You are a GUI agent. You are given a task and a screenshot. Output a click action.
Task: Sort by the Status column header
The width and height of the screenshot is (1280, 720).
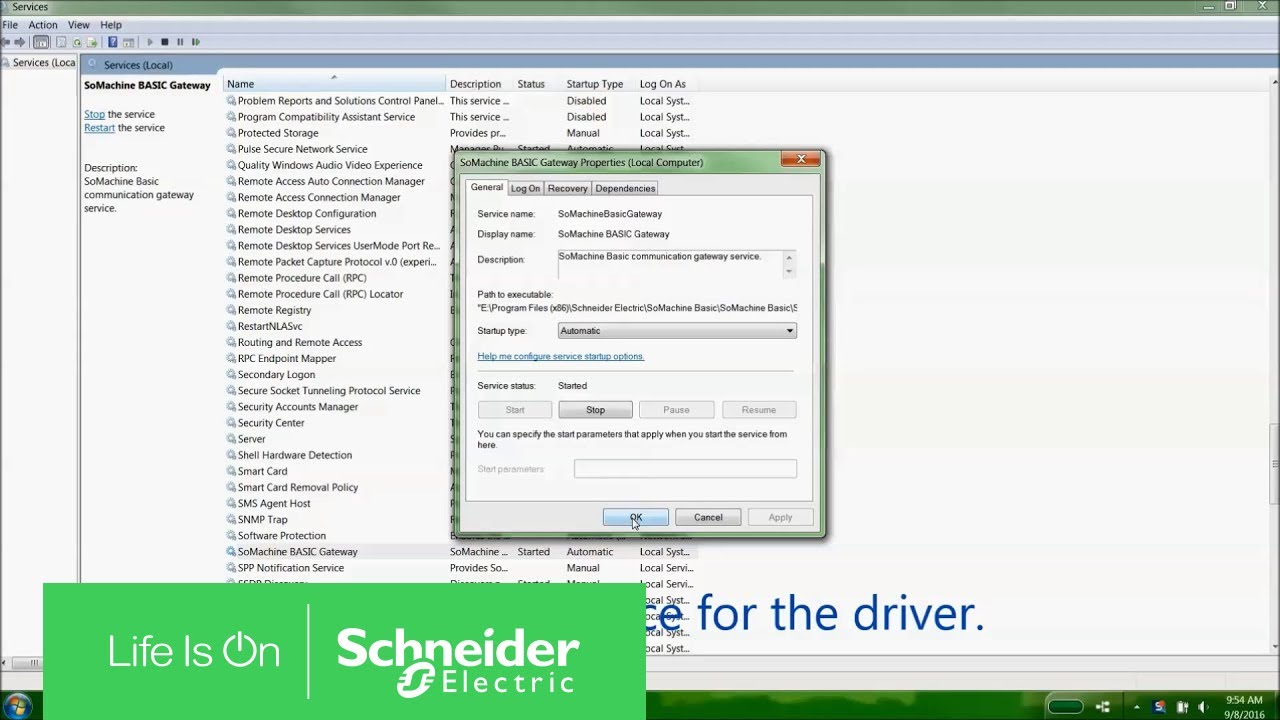click(x=537, y=84)
